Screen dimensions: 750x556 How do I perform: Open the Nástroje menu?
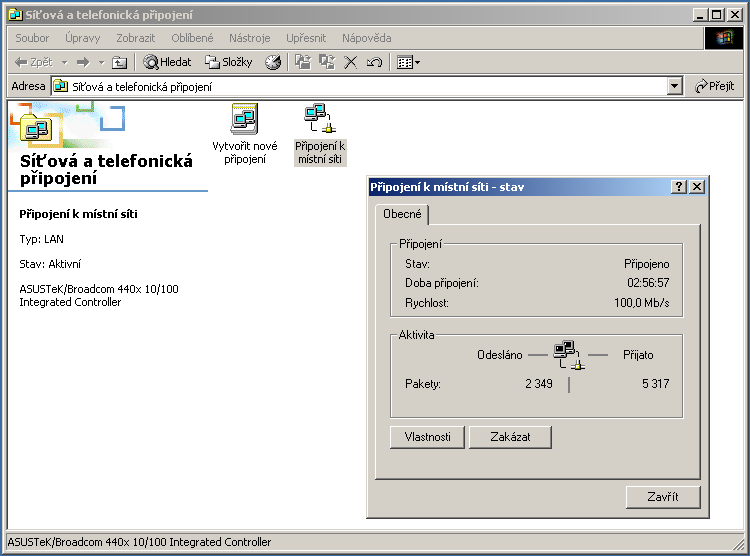click(x=249, y=38)
